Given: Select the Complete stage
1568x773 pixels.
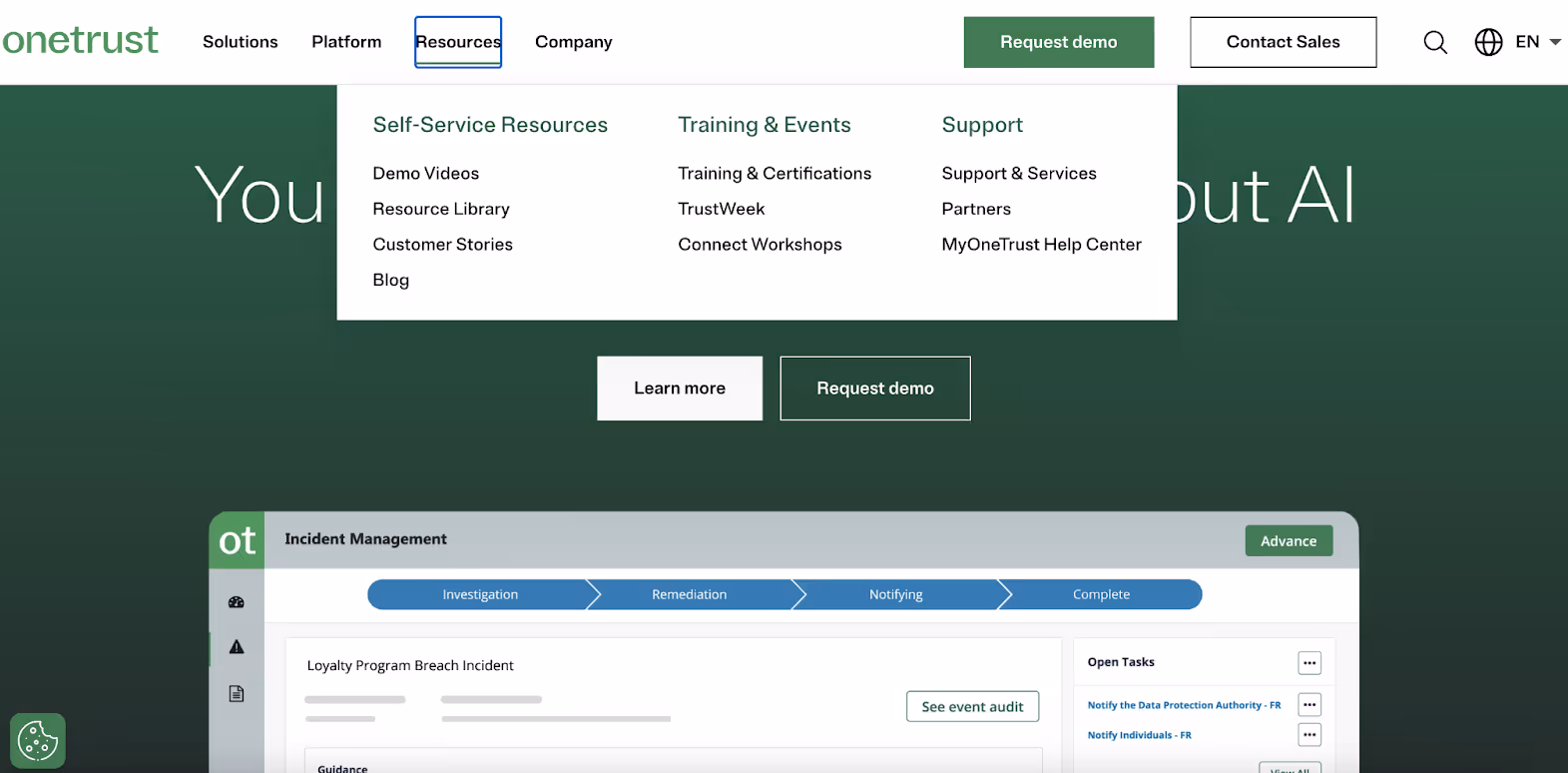Looking at the screenshot, I should pos(1101,594).
